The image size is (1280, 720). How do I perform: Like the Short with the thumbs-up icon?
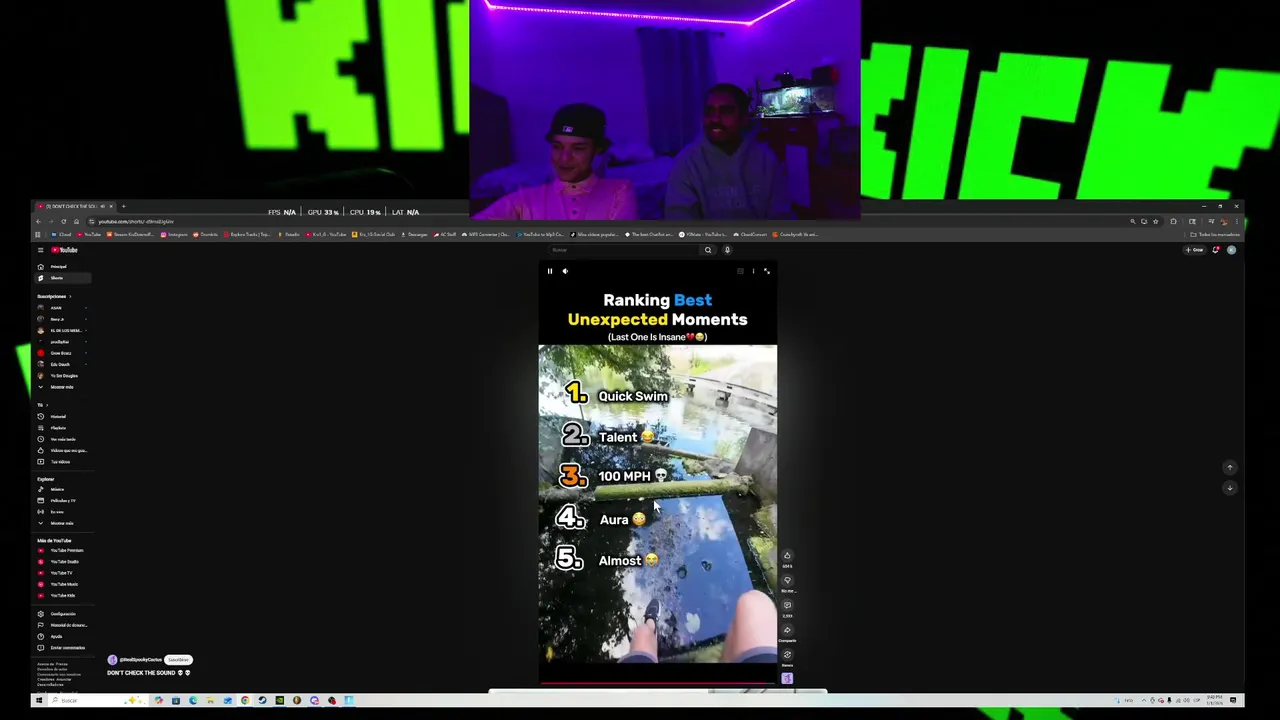click(787, 556)
